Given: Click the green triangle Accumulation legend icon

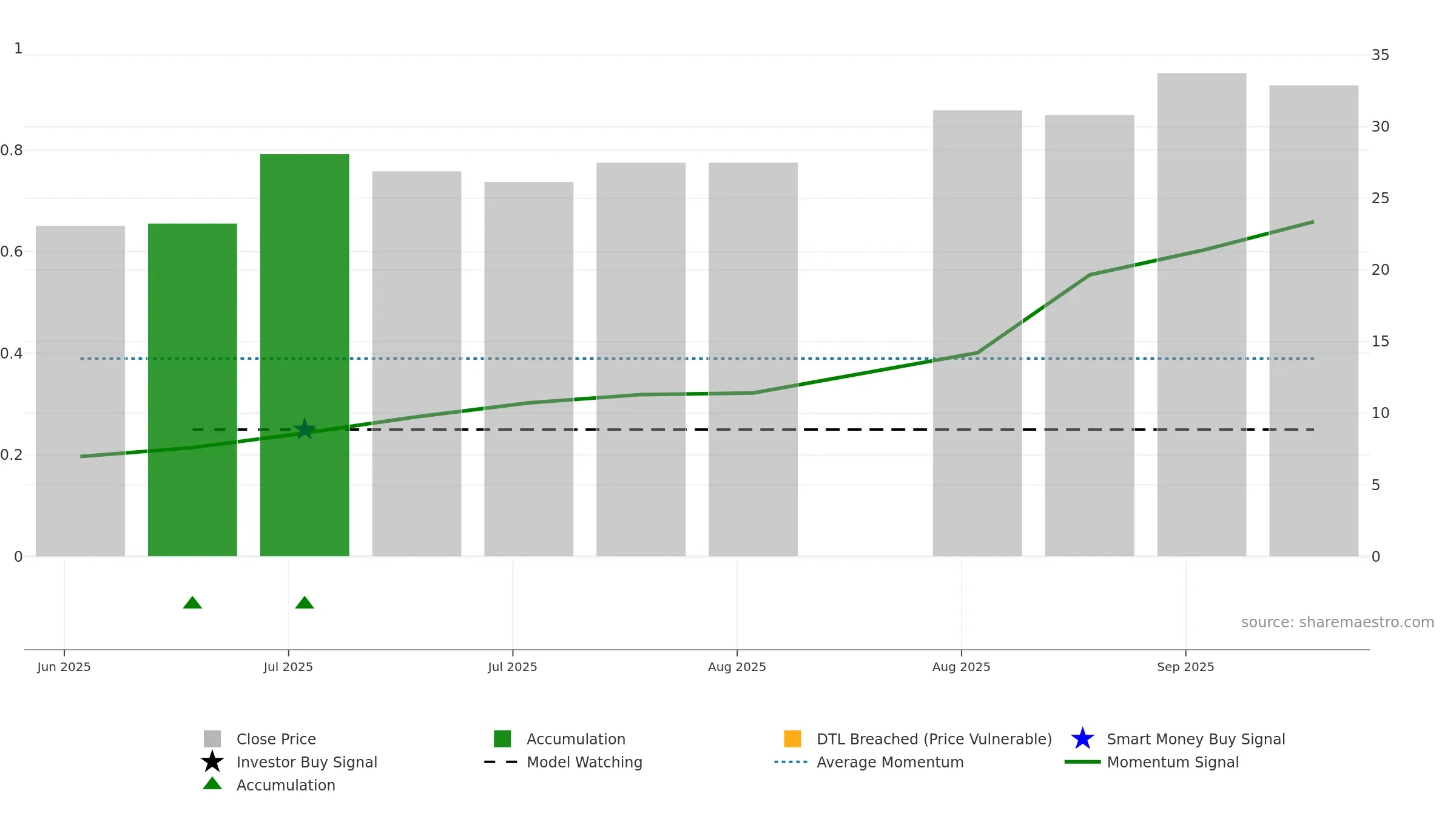Looking at the screenshot, I should pyautogui.click(x=212, y=784).
